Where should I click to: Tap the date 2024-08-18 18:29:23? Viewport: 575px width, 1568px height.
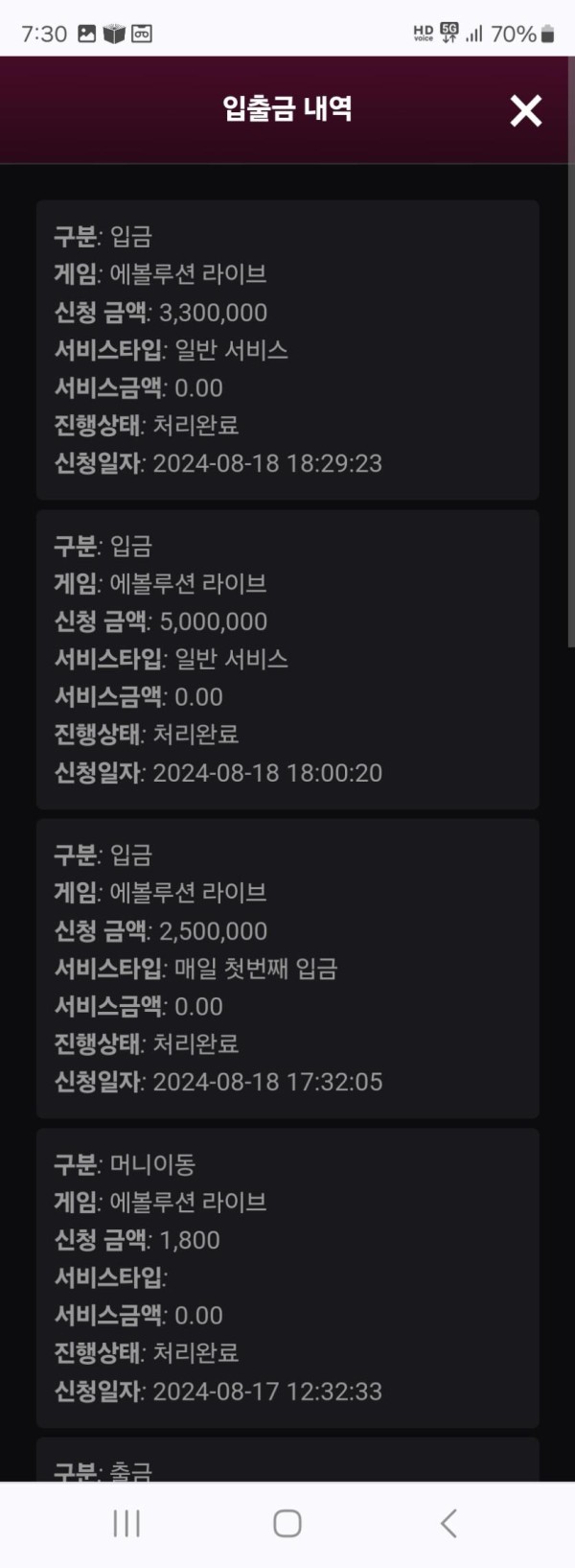pyautogui.click(x=267, y=463)
